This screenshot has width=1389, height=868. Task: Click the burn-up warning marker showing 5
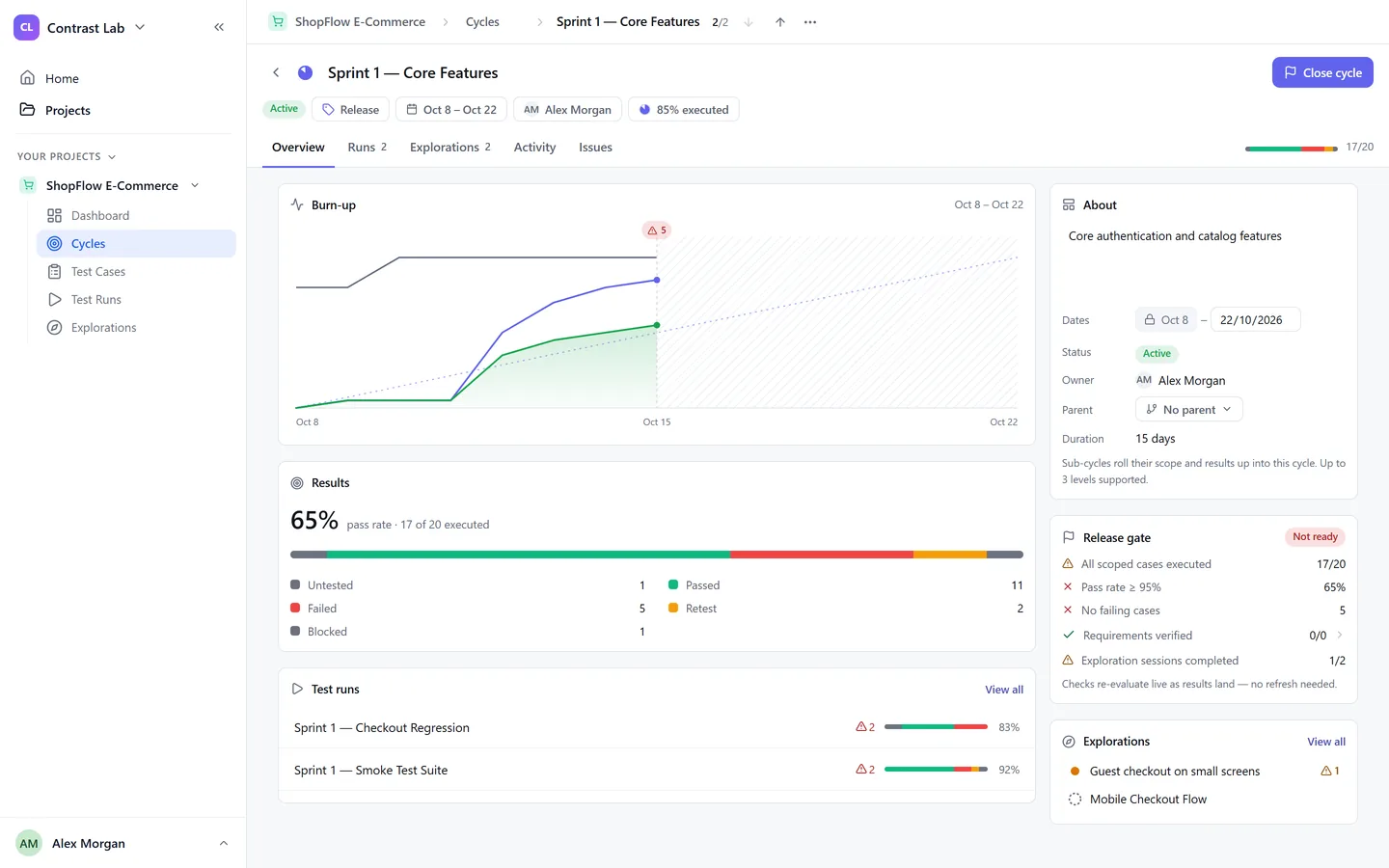point(657,230)
